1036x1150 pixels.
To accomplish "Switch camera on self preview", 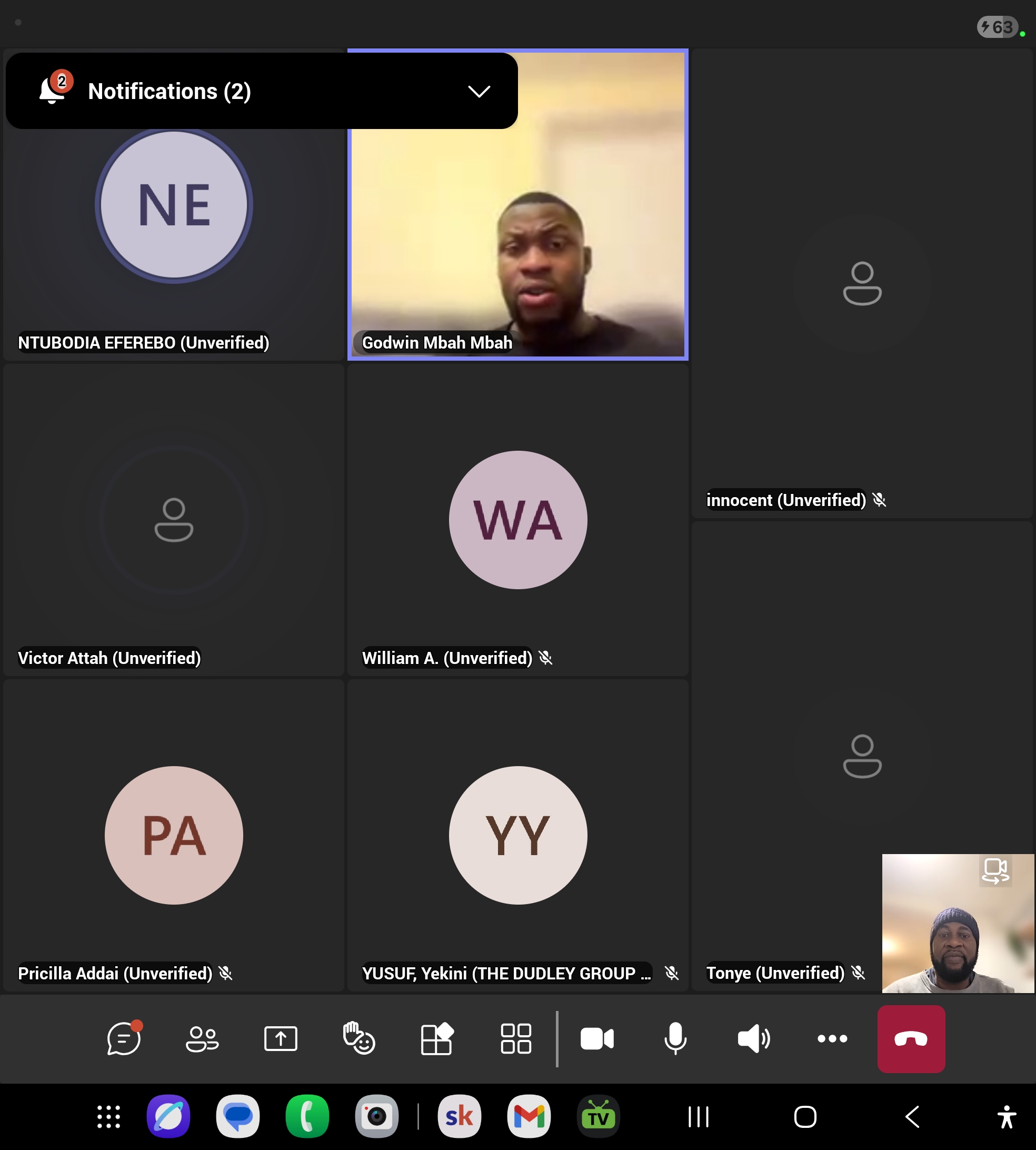I will (995, 871).
